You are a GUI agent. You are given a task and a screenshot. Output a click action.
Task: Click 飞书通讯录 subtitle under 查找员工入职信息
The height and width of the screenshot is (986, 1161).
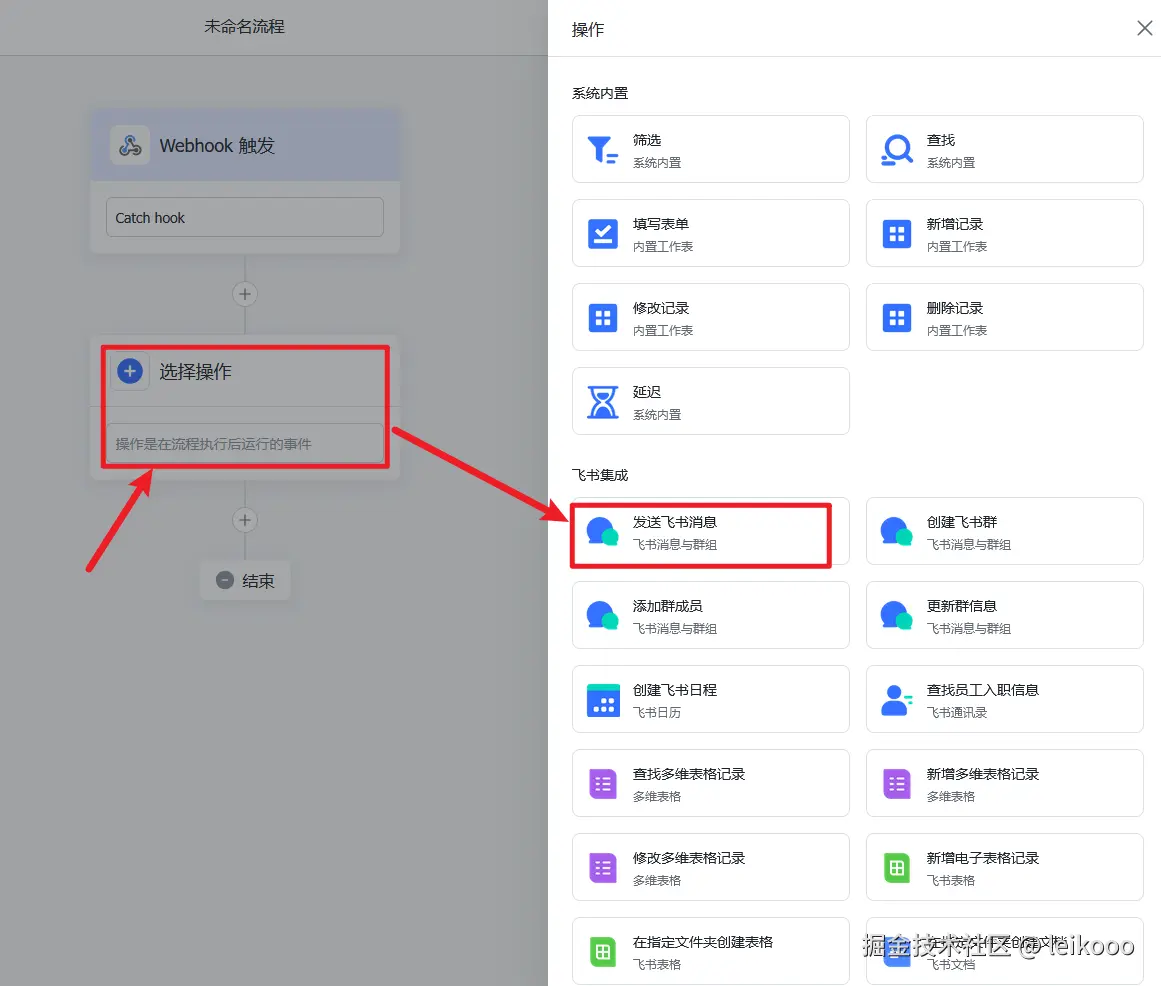[x=957, y=712]
